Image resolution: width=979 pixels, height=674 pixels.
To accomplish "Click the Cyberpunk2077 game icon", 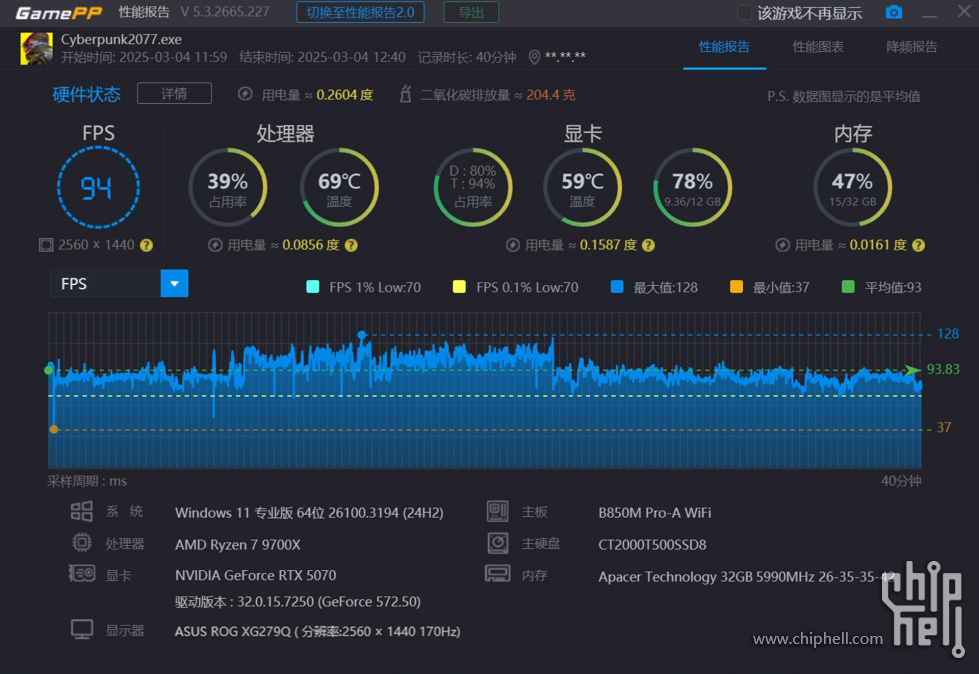I will pos(36,49).
